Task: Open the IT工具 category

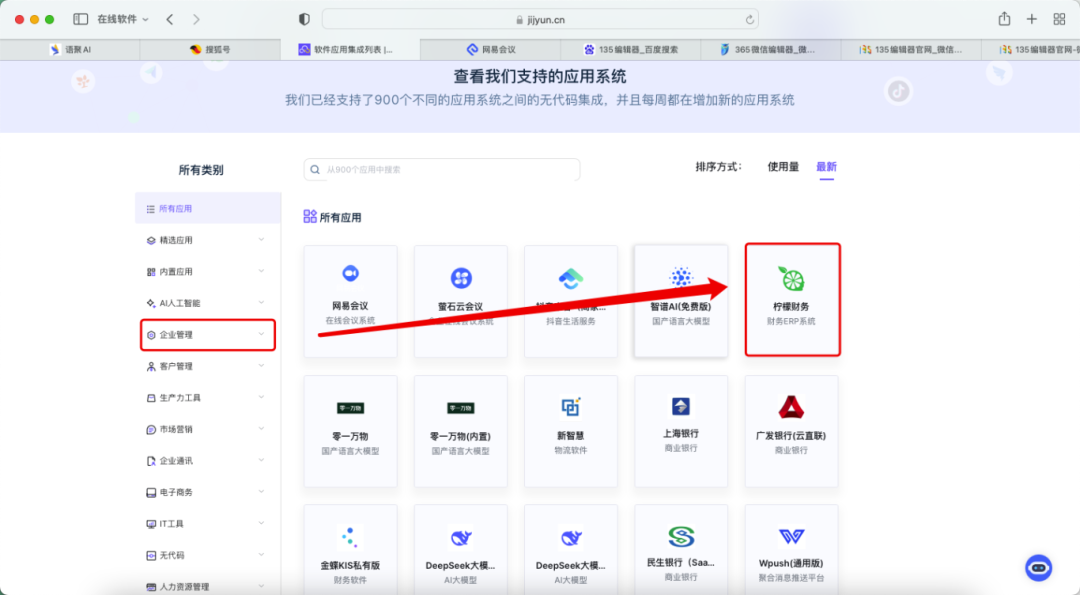Action: [208, 524]
